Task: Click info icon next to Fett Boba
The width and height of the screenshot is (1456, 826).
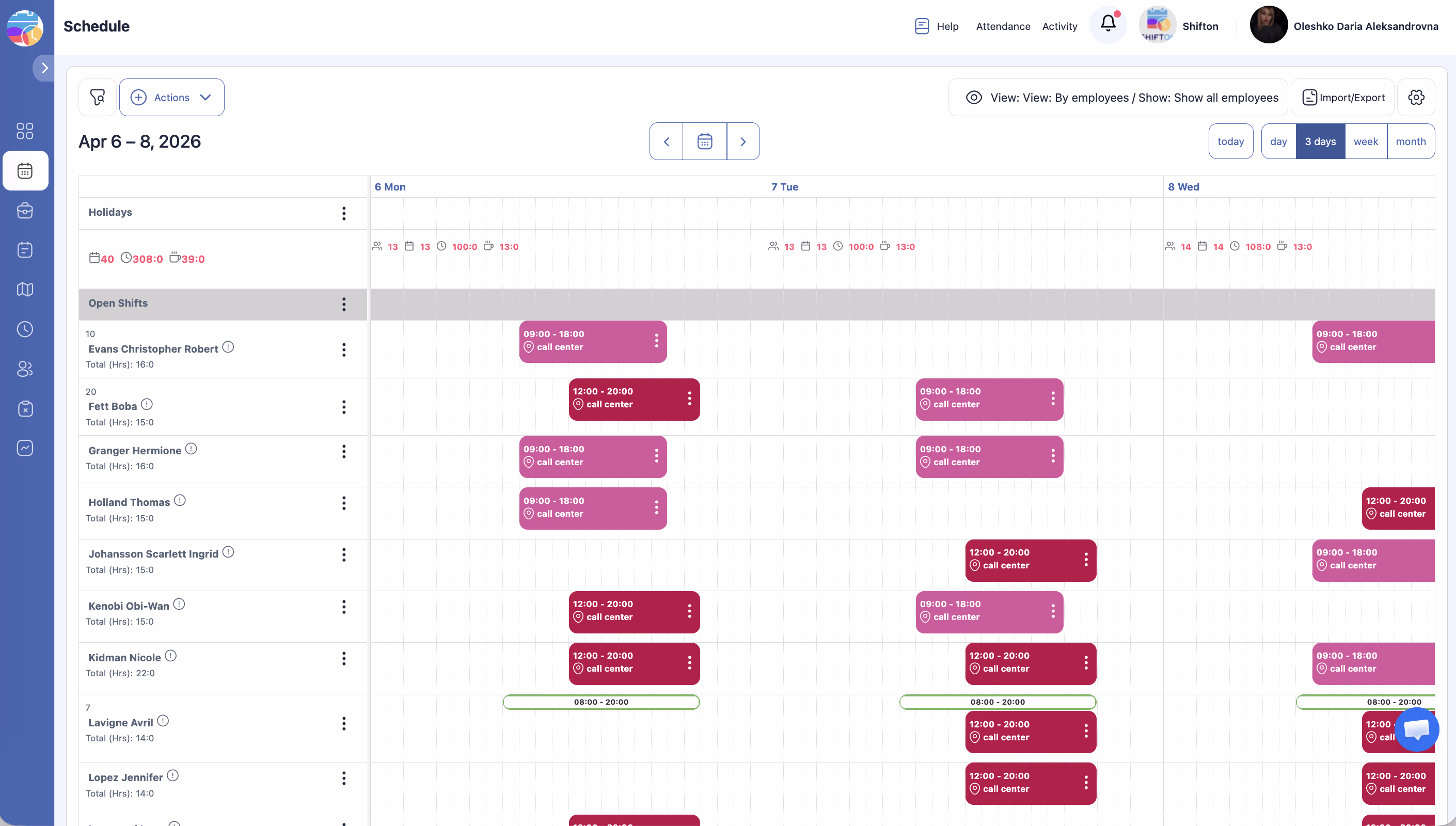Action: coord(147,405)
